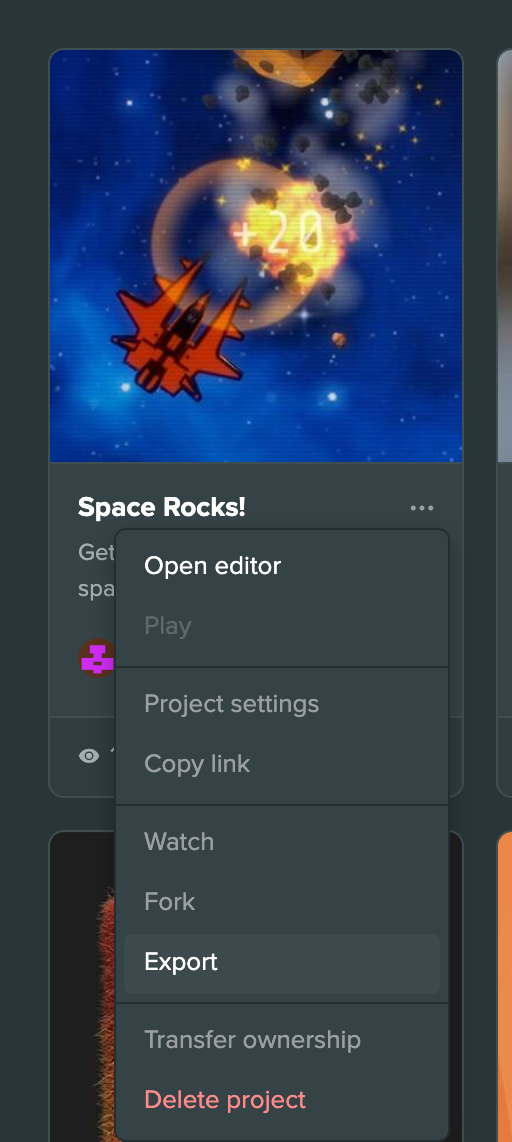The height and width of the screenshot is (1142, 512).
Task: Open the Space Rocks! game thumbnail
Action: tap(256, 256)
